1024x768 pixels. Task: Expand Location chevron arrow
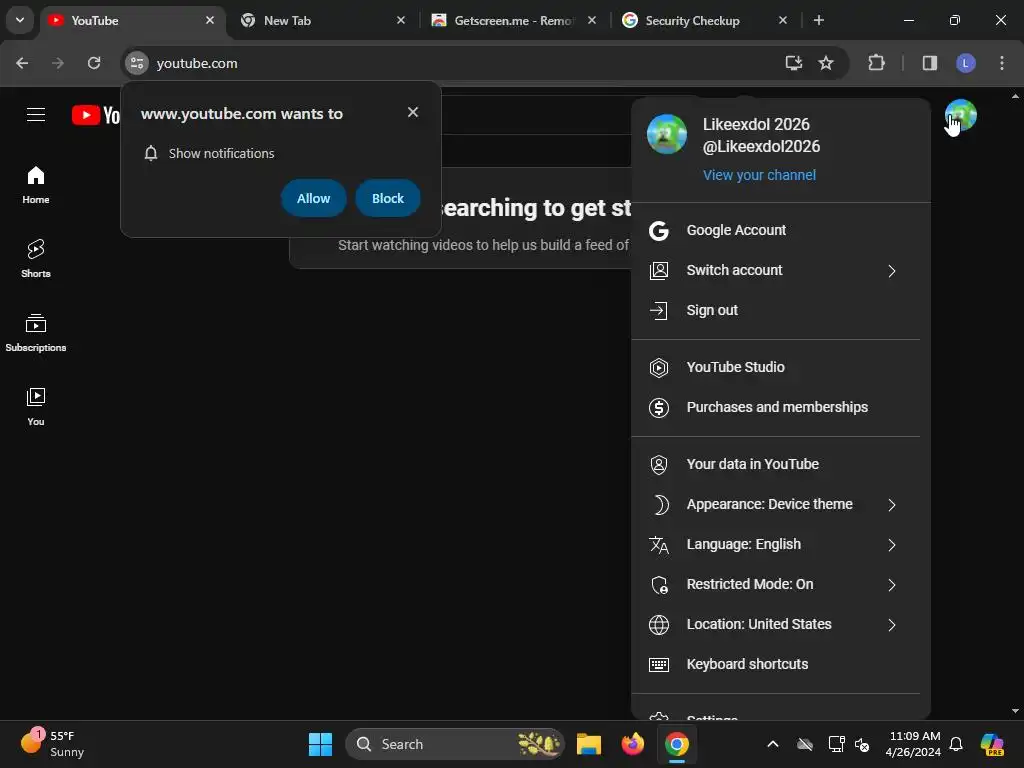pyautogui.click(x=891, y=625)
